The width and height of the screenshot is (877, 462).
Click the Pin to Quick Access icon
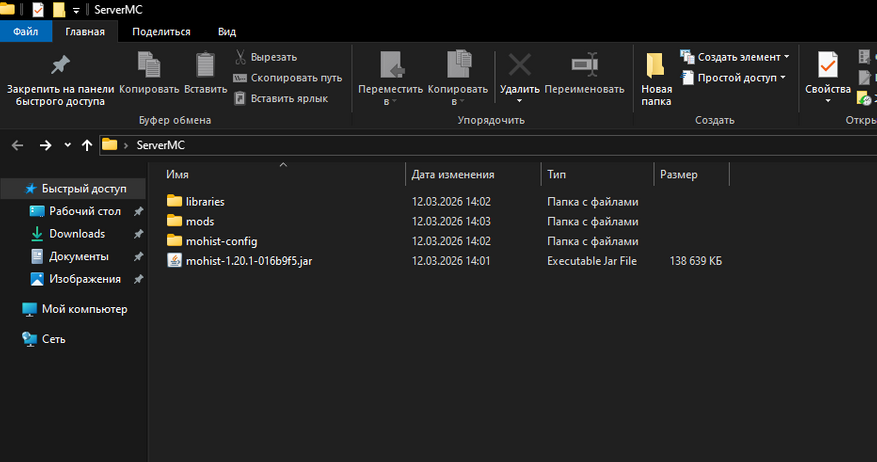point(60,66)
